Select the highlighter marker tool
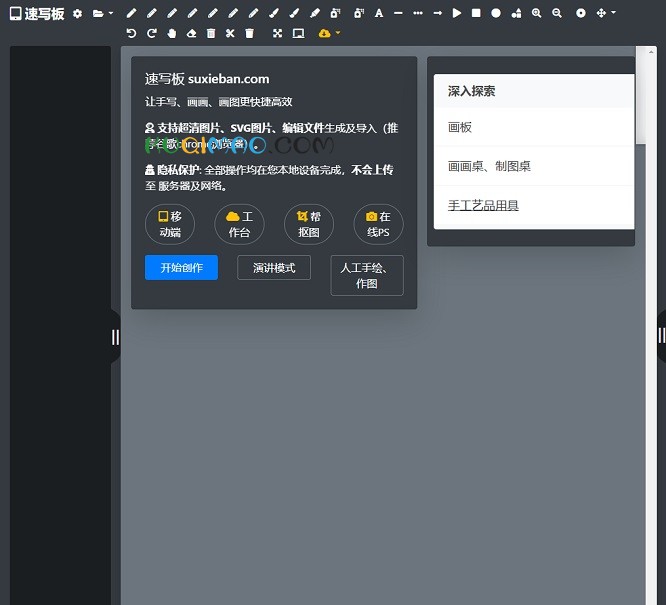The image size is (666, 605). [315, 14]
